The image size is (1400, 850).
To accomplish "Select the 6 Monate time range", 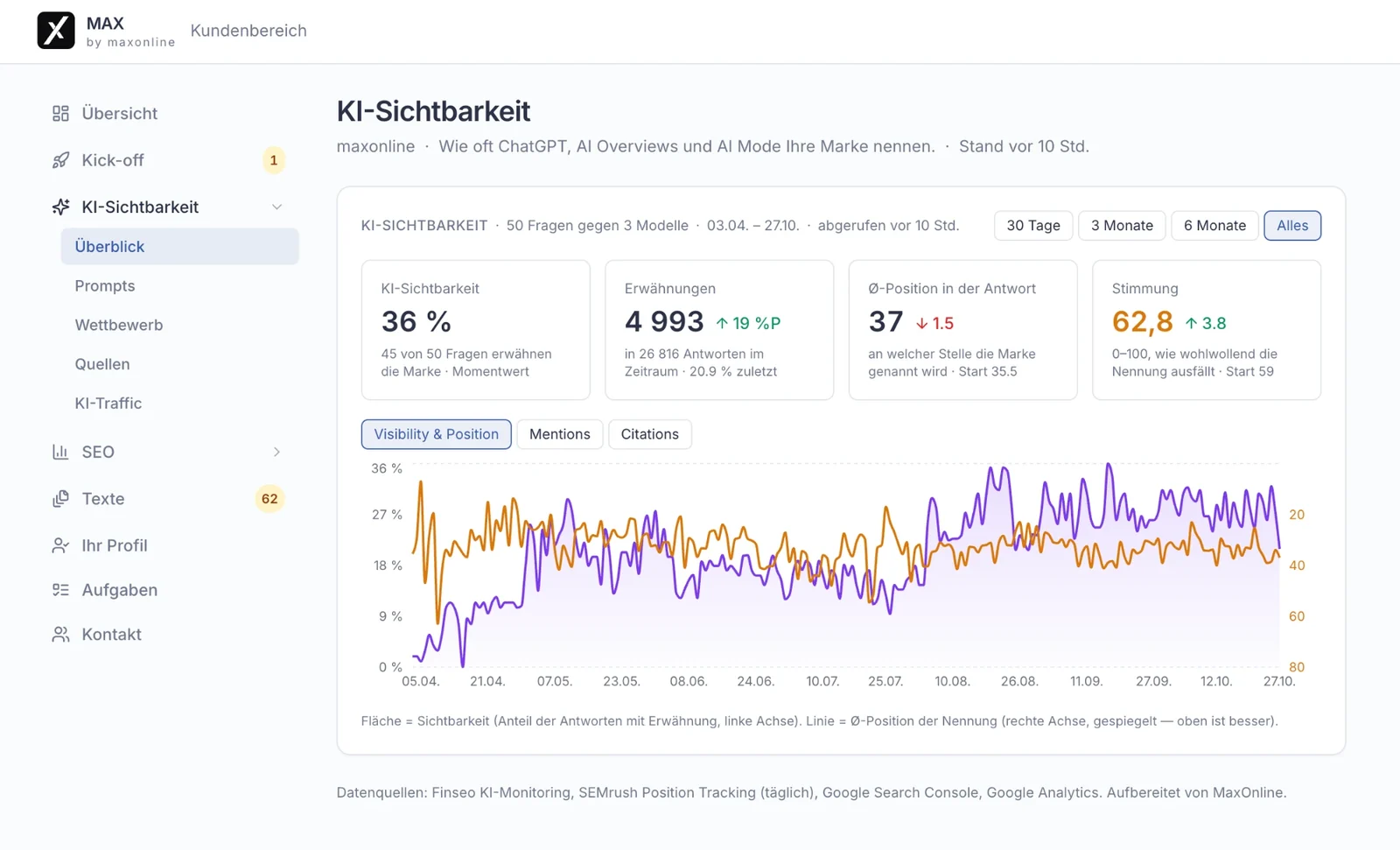I will [x=1214, y=226].
